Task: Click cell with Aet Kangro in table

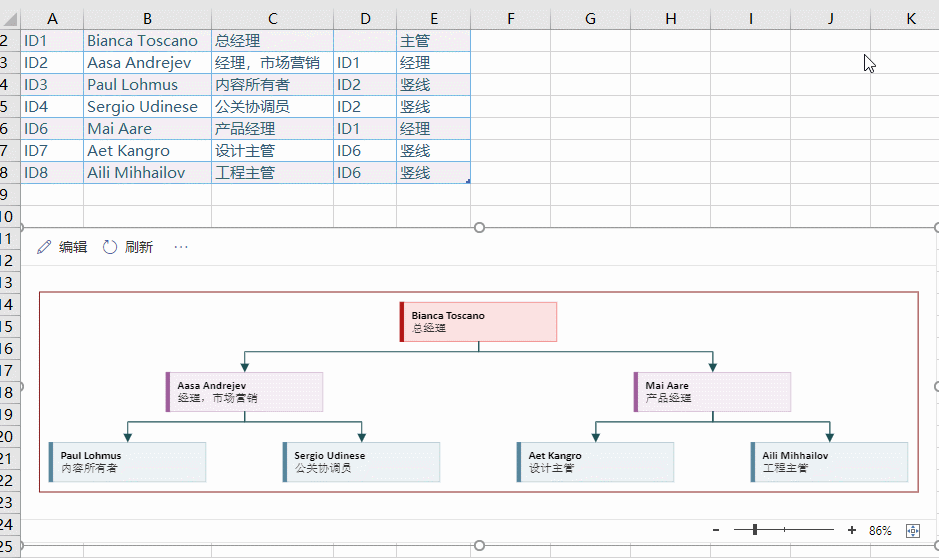Action: click(147, 151)
